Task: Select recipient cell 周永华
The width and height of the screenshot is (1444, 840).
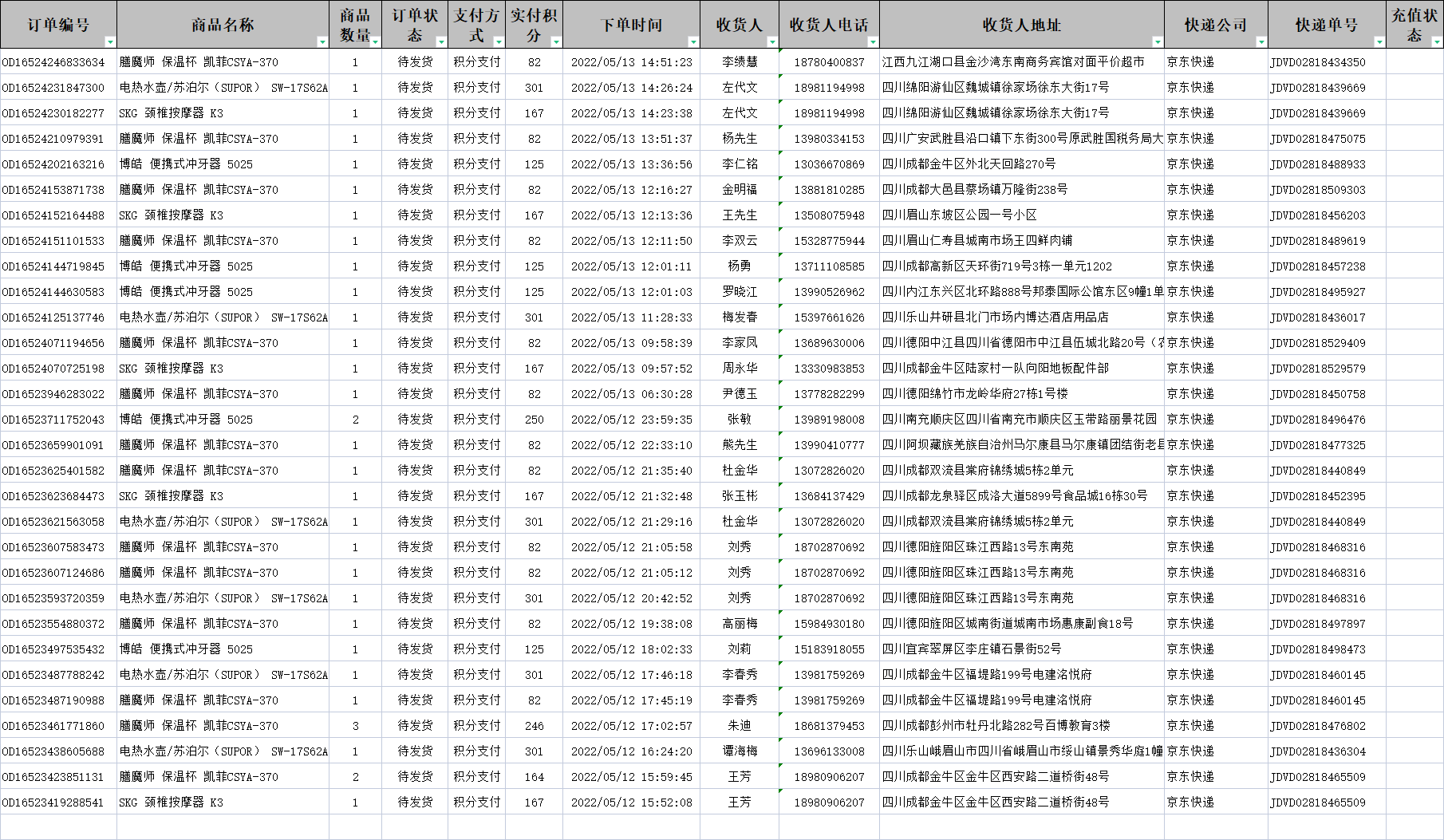Action: tap(740, 369)
